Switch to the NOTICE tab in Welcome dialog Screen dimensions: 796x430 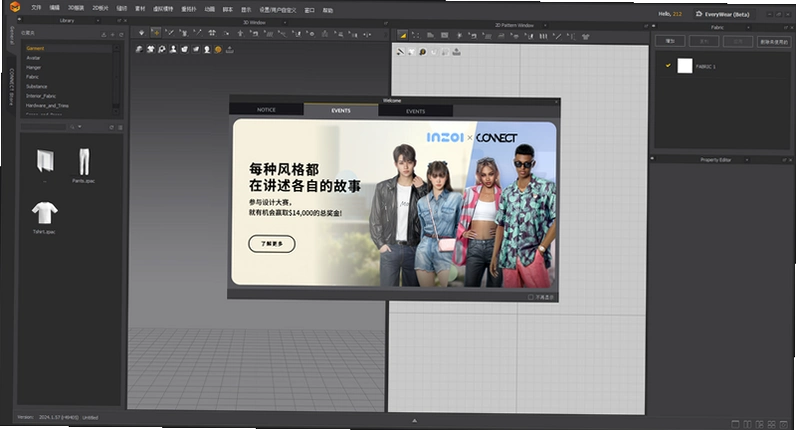[266, 110]
